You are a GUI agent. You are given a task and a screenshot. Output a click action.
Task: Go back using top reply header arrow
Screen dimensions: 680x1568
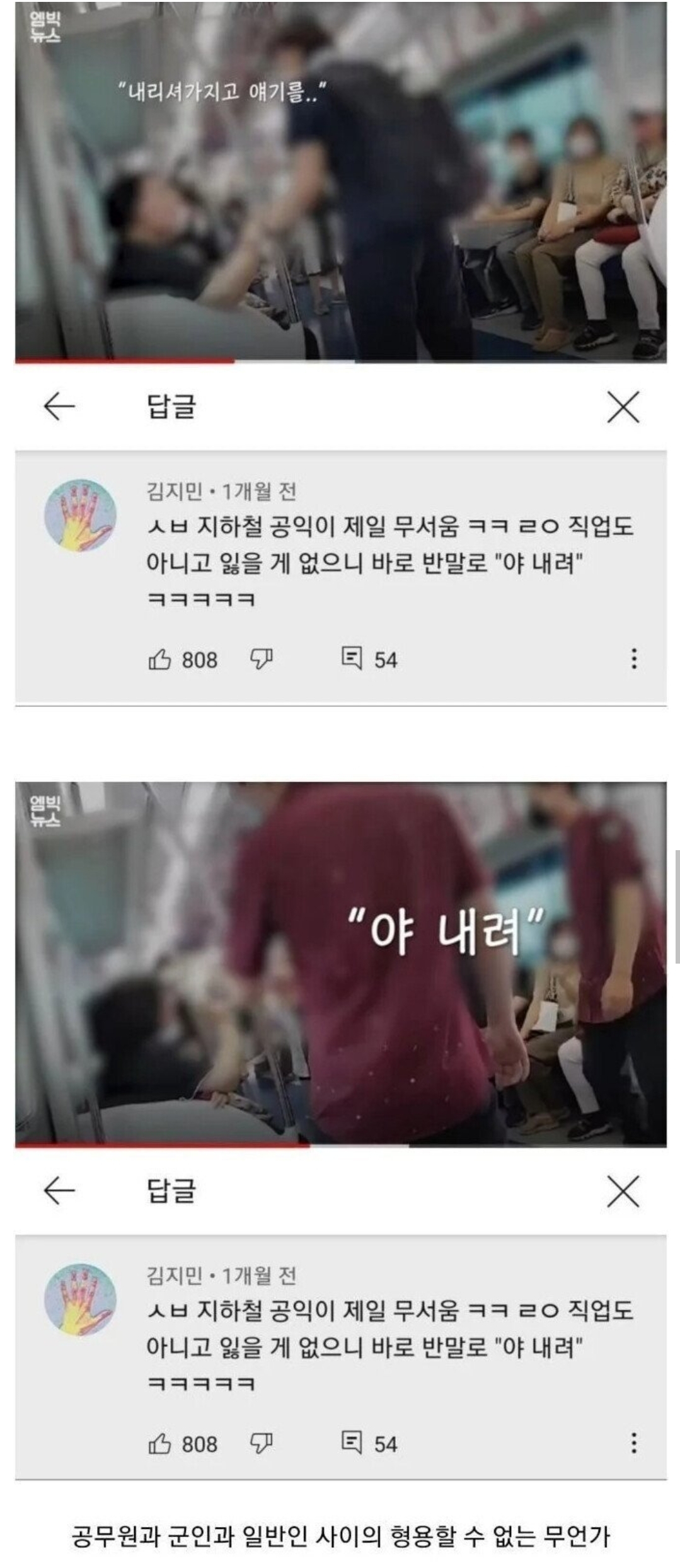59,406
